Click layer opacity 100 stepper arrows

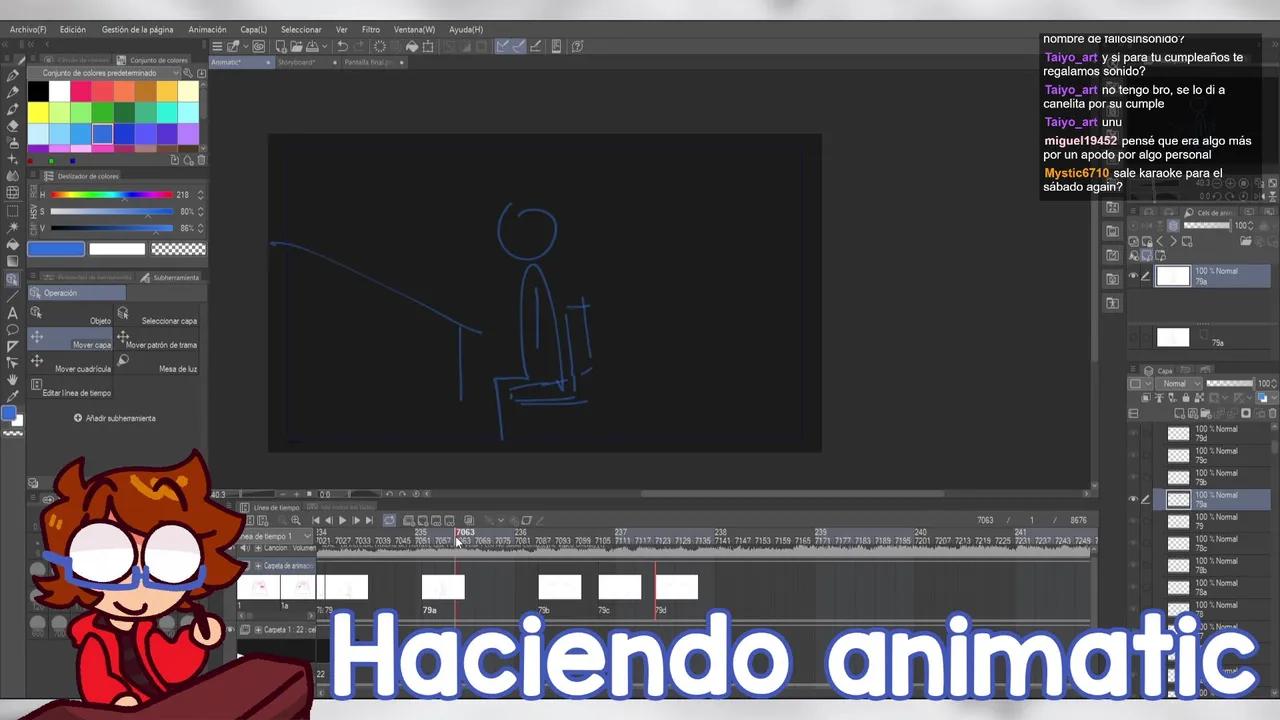point(1274,383)
